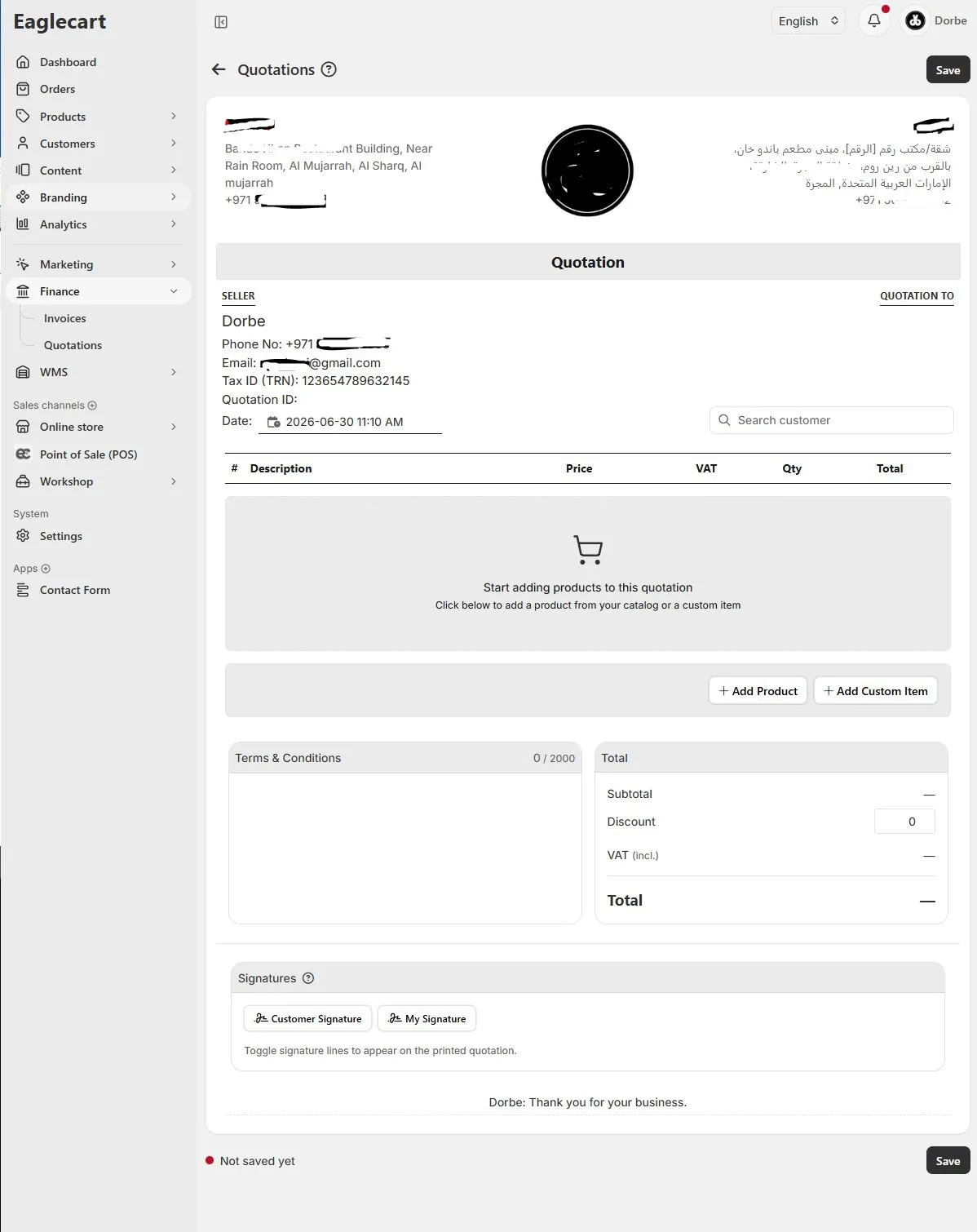This screenshot has width=977, height=1232.
Task: Click the Discount value field
Action: point(904,822)
